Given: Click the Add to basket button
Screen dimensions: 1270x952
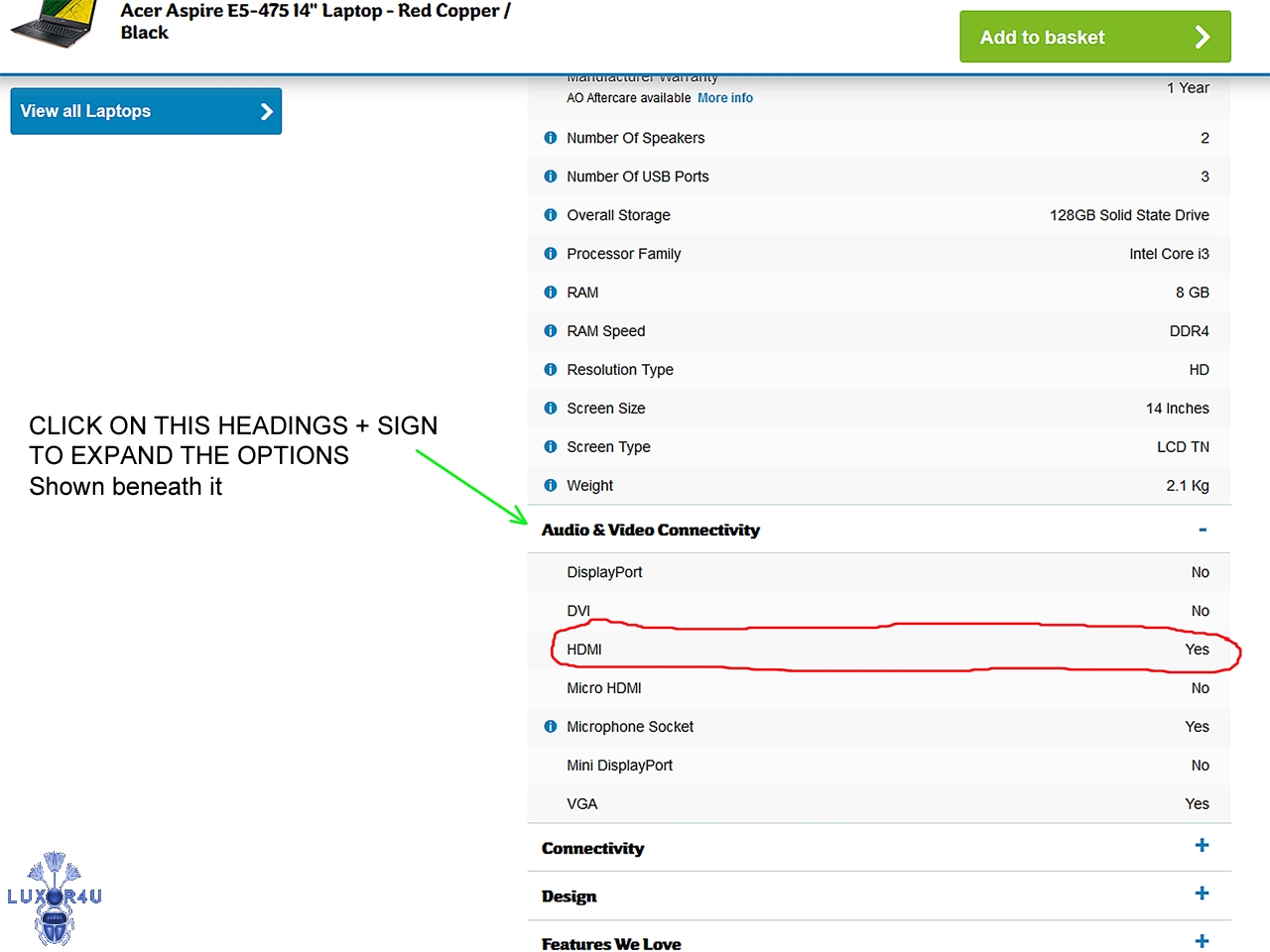Looking at the screenshot, I should (x=1094, y=37).
